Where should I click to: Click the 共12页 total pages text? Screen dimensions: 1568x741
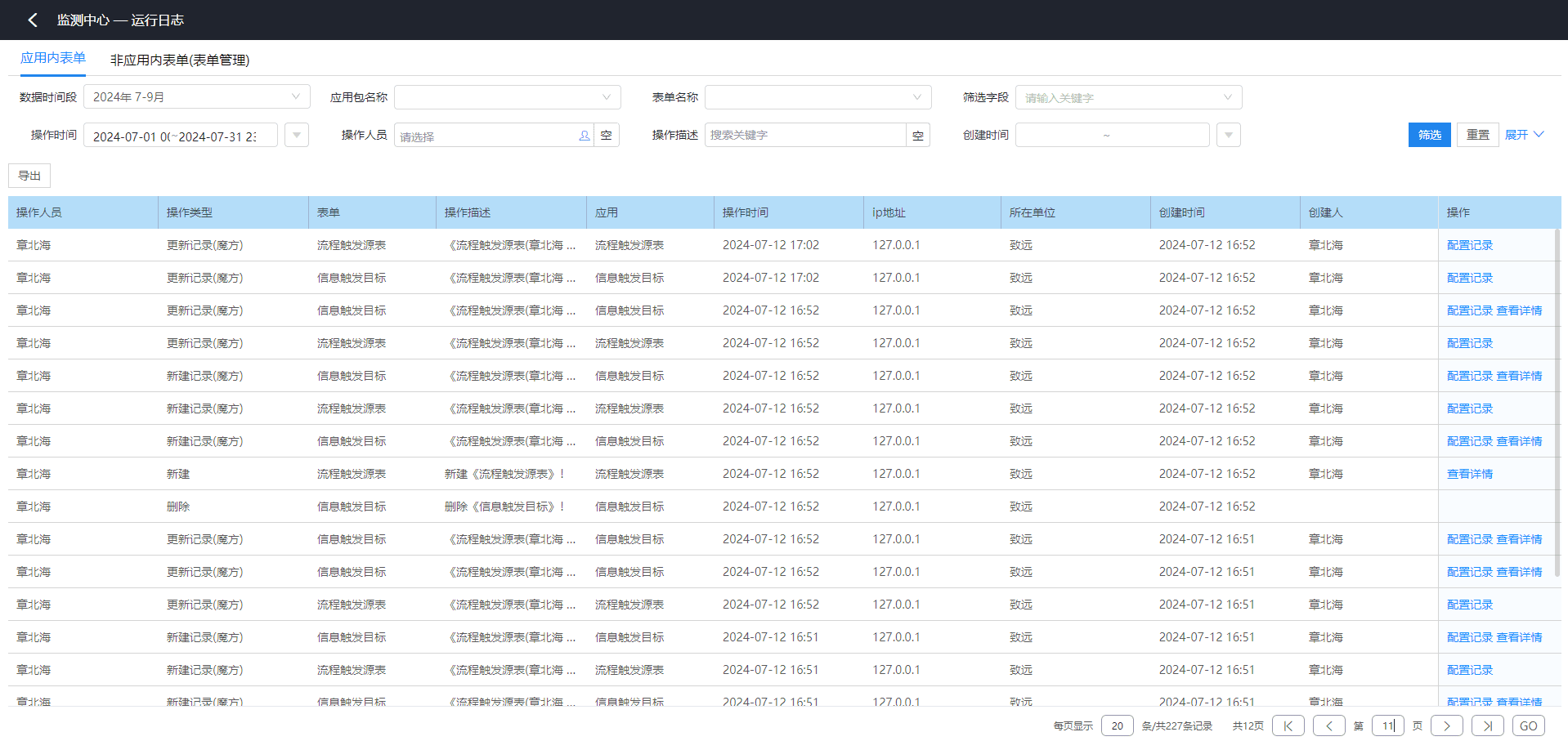click(x=1248, y=725)
